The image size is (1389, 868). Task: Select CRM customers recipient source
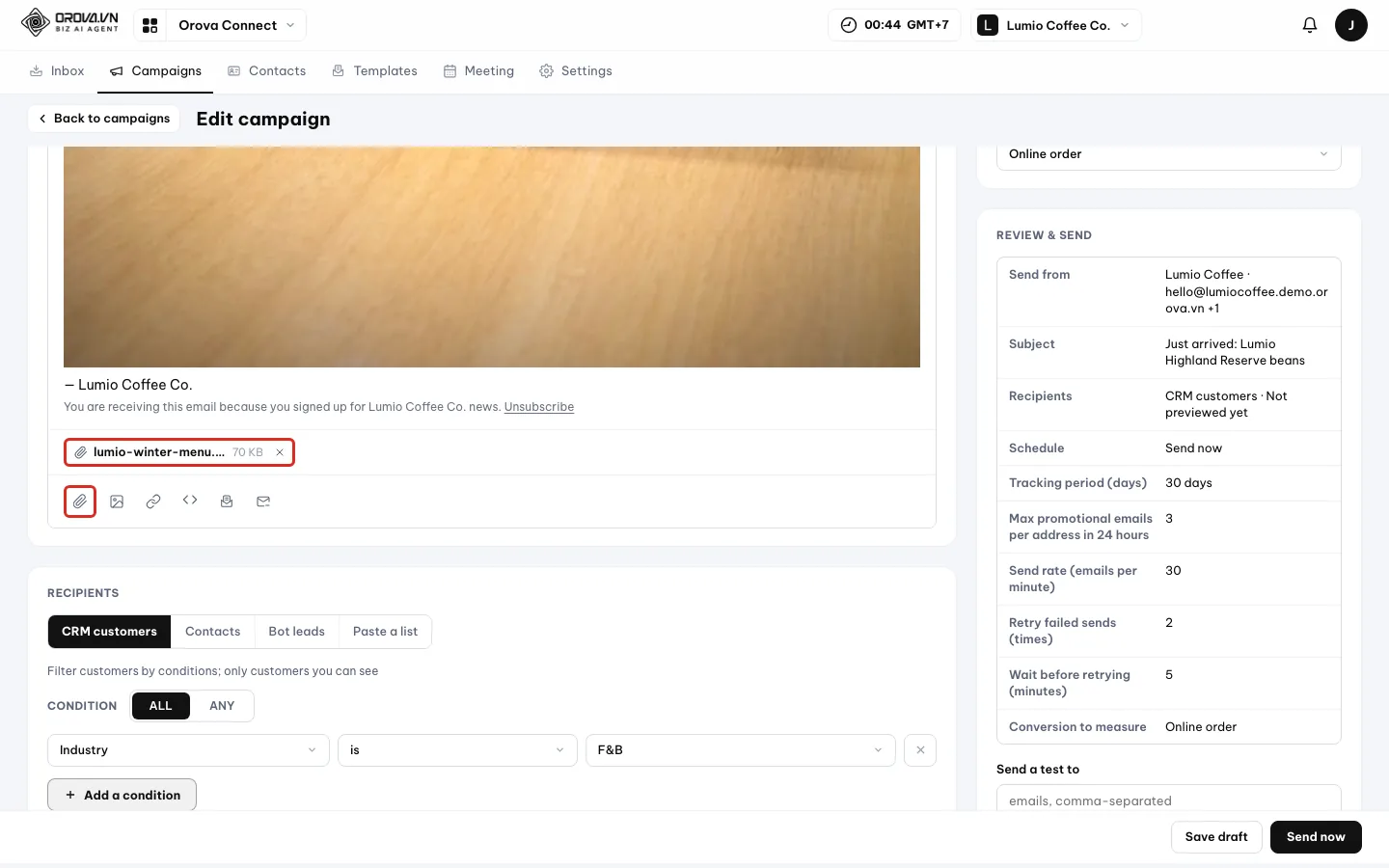click(x=109, y=632)
